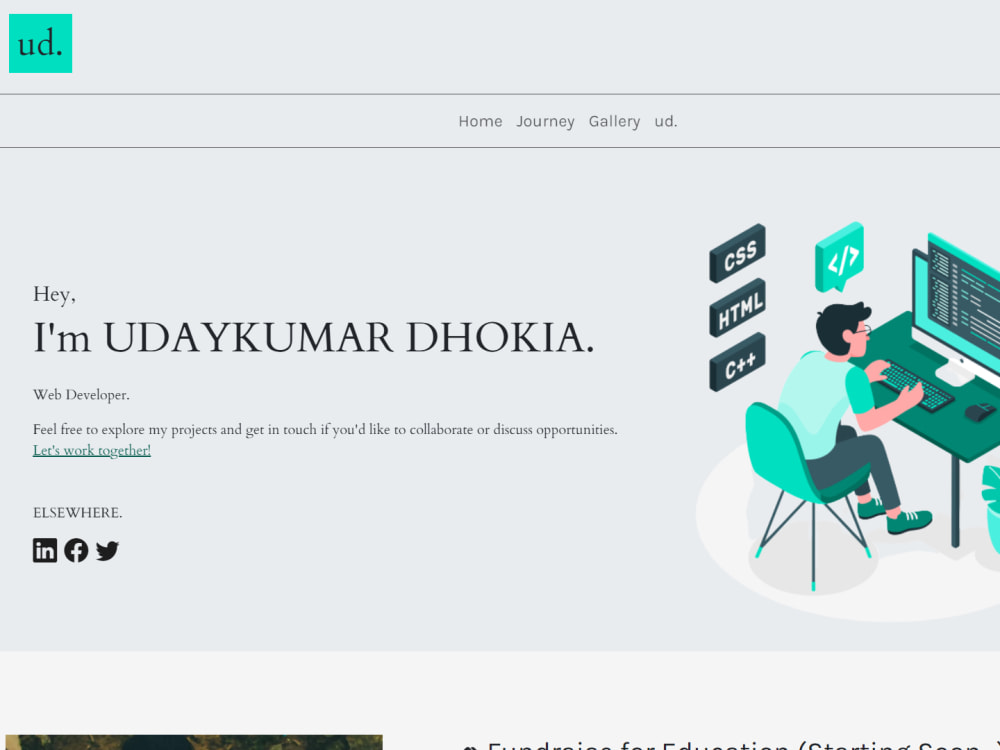This screenshot has width=1000, height=750.
Task: Select the ud. nav item
Action: pyautogui.click(x=666, y=121)
